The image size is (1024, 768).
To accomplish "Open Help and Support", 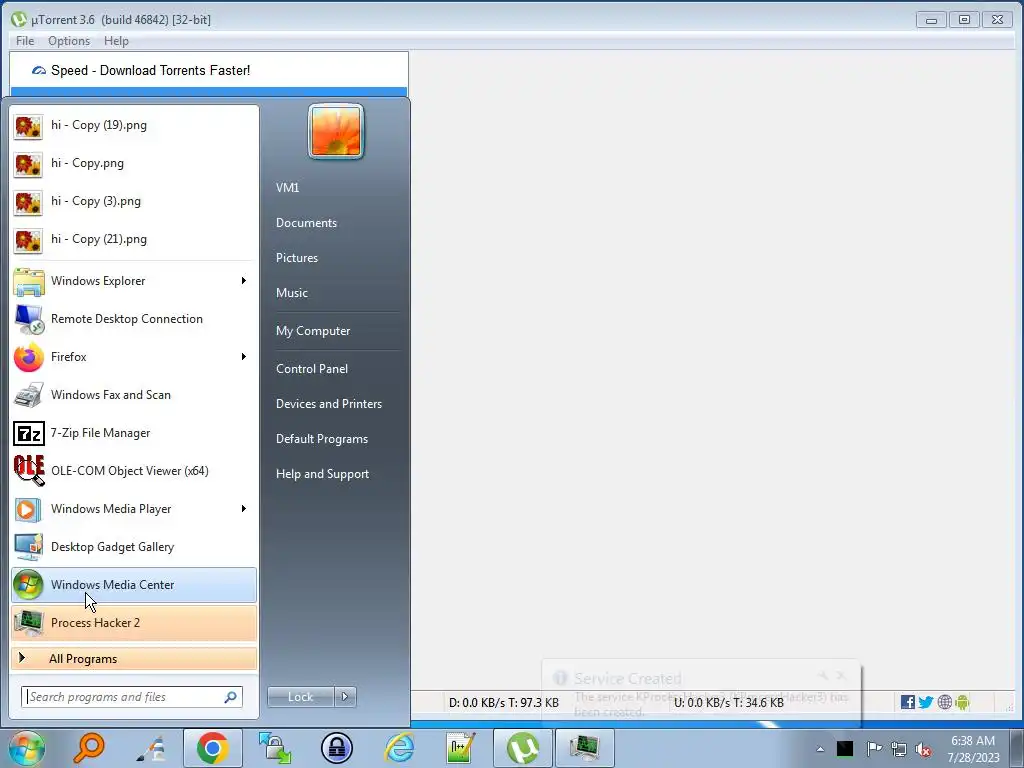I will (322, 475).
